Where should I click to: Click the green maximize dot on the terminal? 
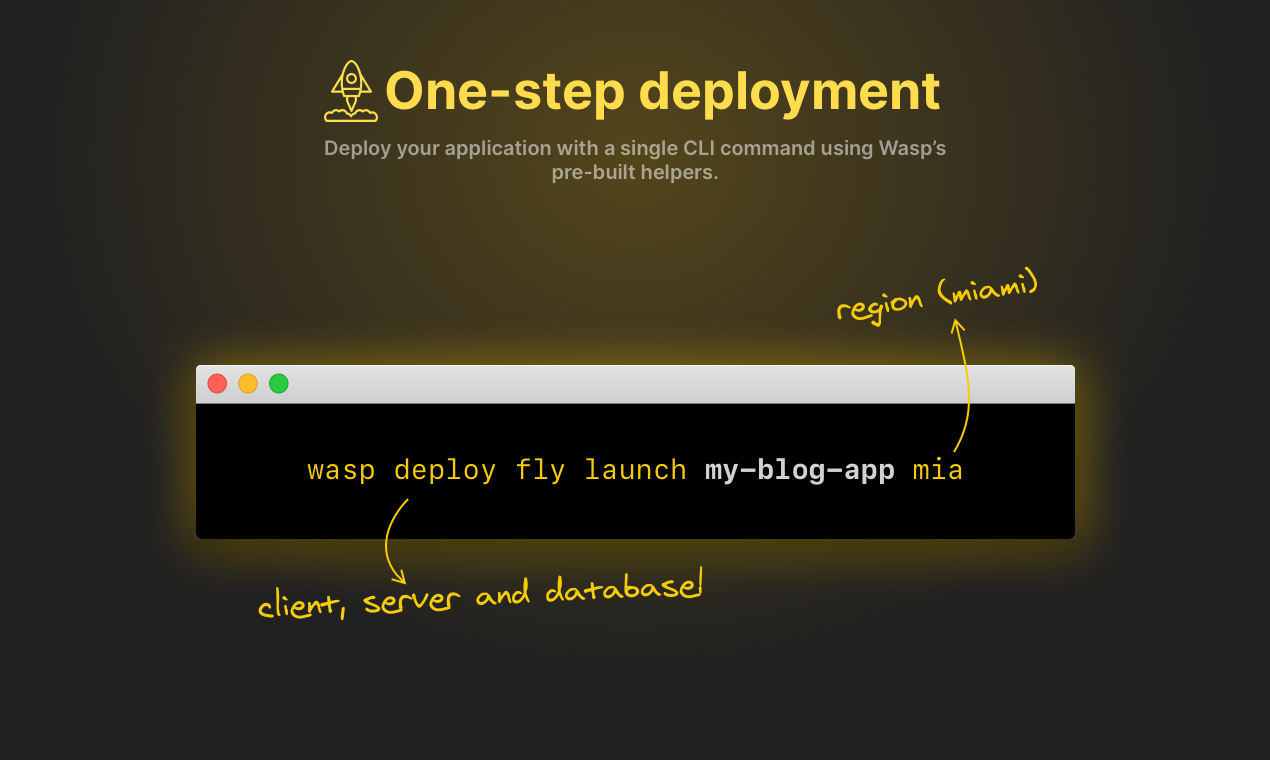pos(279,383)
